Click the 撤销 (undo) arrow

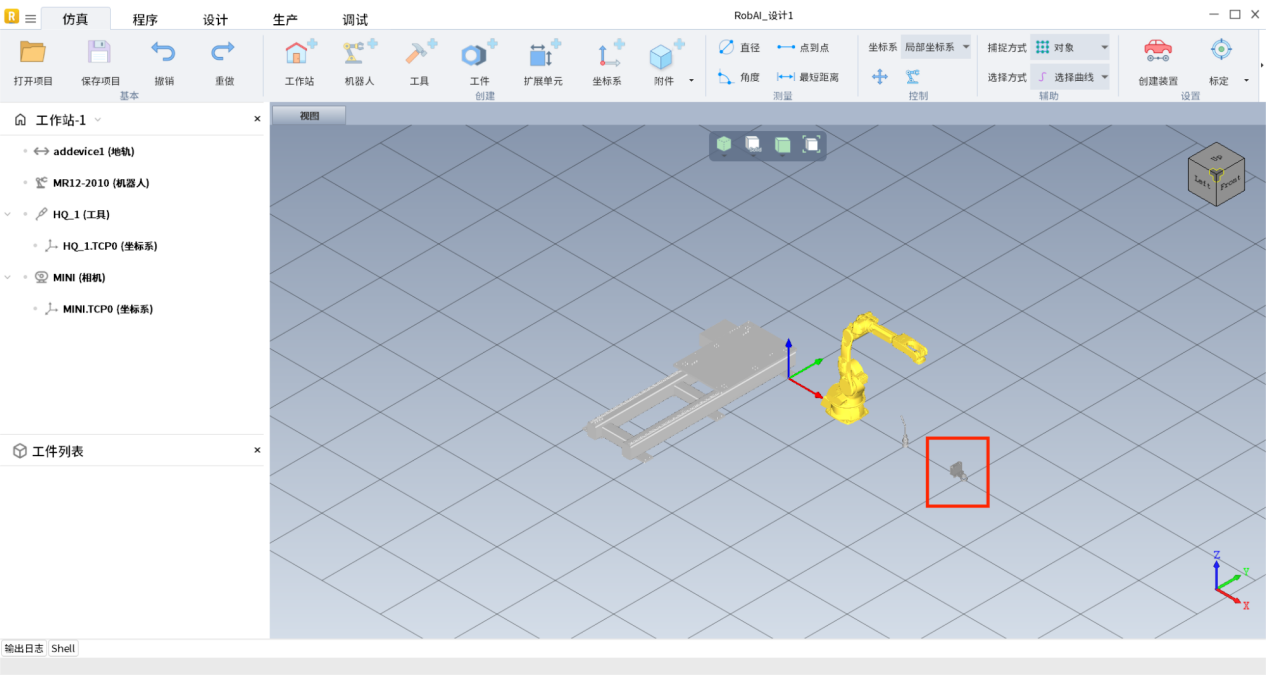point(163,53)
